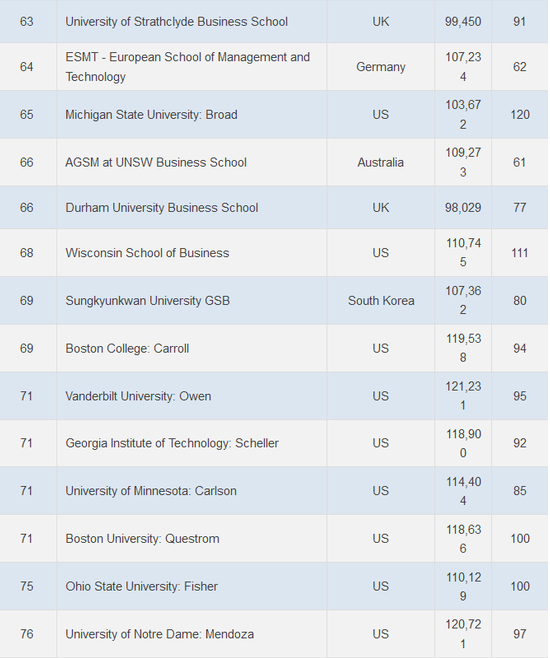
Task: Click salary value 98,029 for Durham
Action: click(463, 208)
